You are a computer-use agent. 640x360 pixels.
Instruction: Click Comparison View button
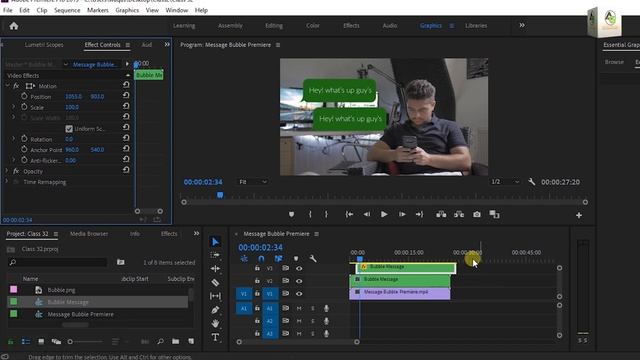click(x=494, y=214)
